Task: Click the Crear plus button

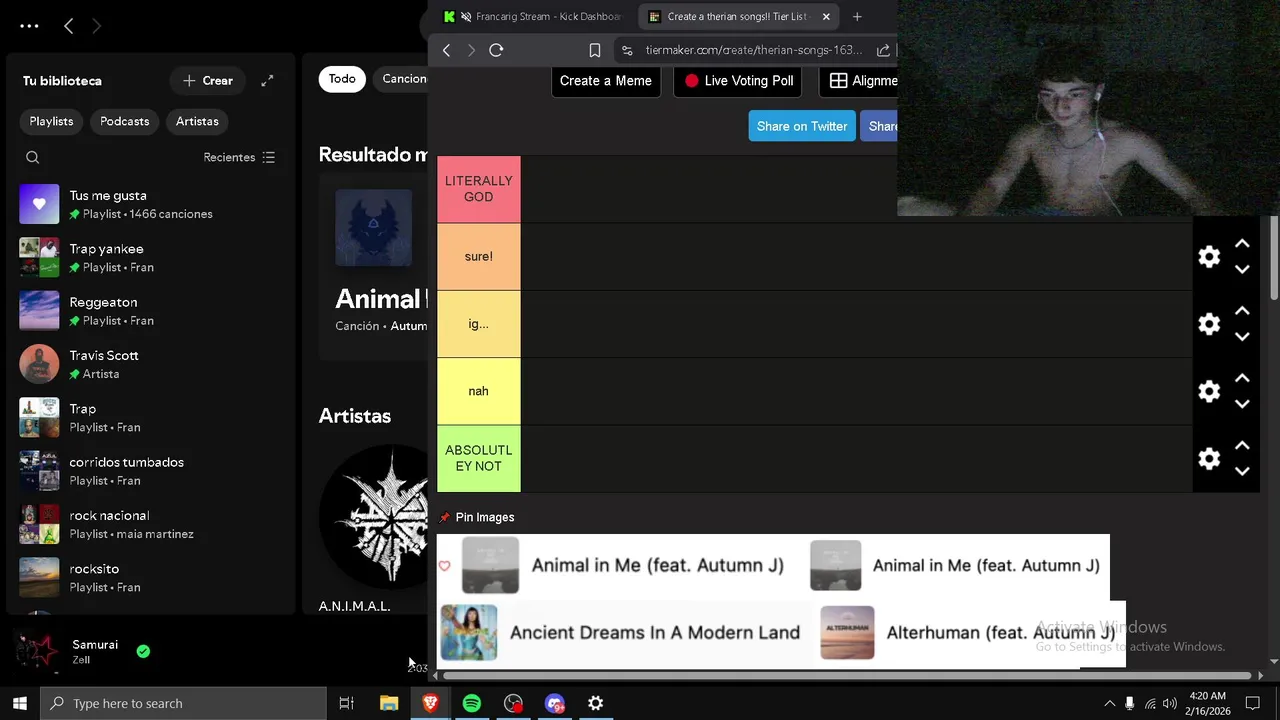Action: [208, 81]
